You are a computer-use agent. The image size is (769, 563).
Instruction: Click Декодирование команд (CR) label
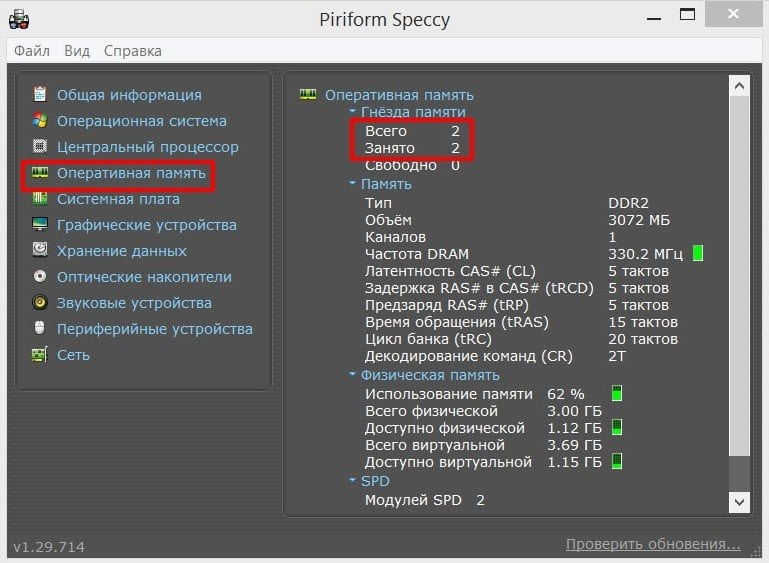468,356
